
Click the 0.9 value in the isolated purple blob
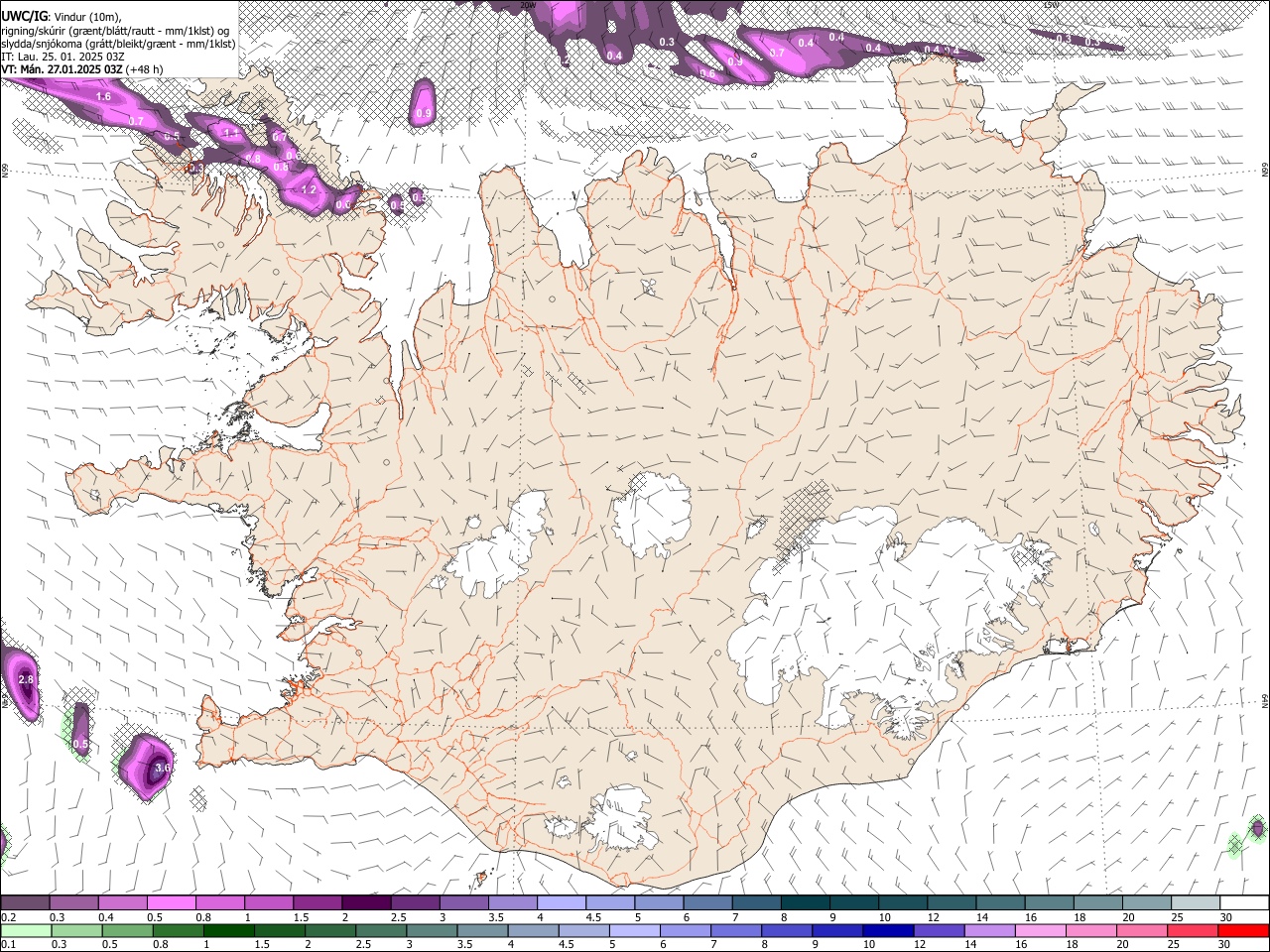[424, 114]
